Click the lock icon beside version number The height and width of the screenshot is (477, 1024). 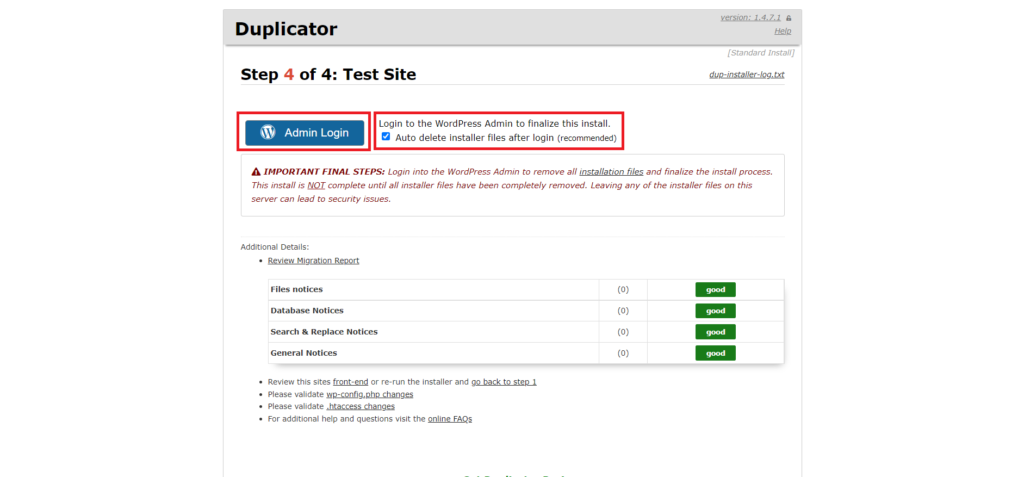pos(789,18)
